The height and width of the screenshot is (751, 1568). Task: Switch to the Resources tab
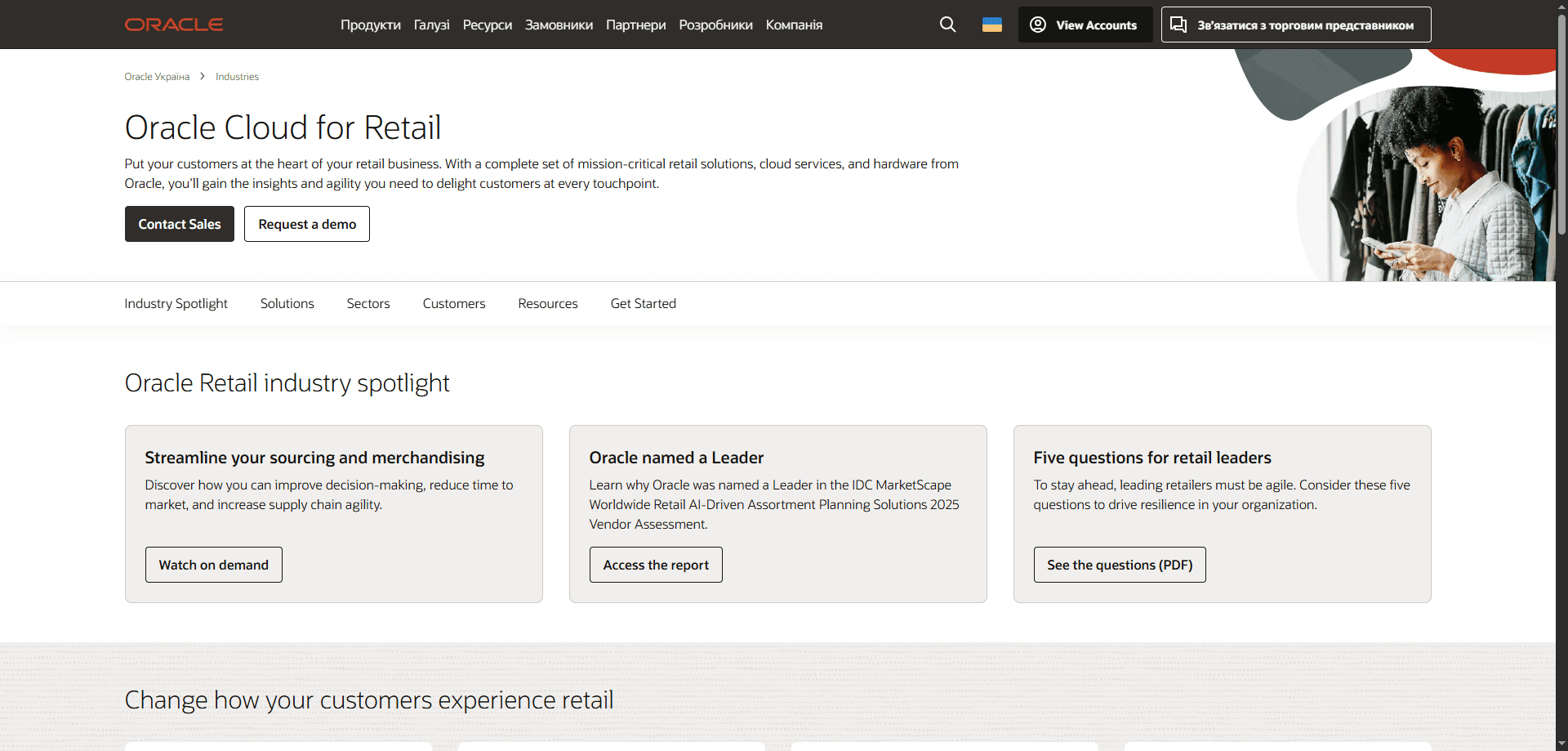click(x=548, y=303)
